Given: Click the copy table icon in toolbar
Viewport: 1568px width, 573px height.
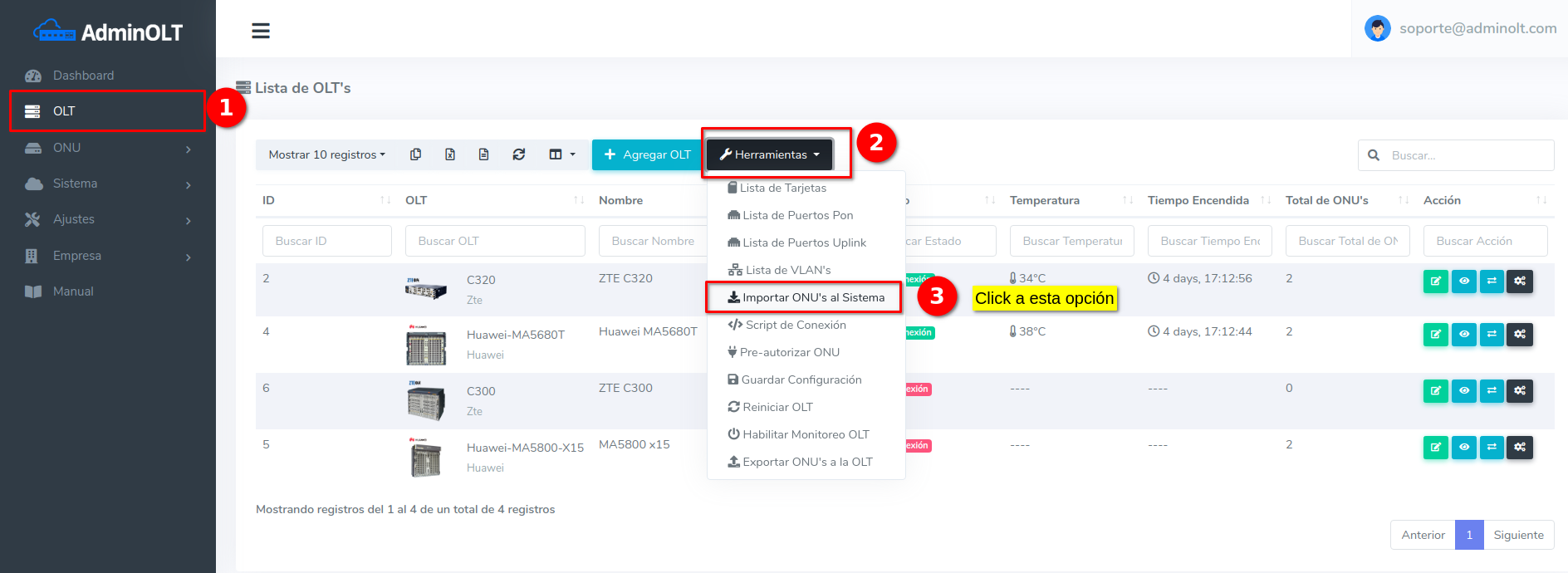Looking at the screenshot, I should pos(416,154).
